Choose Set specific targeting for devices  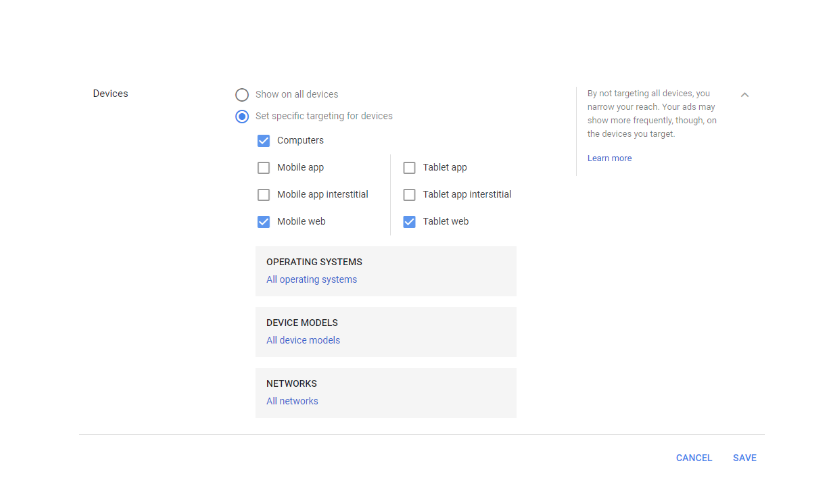tap(242, 116)
